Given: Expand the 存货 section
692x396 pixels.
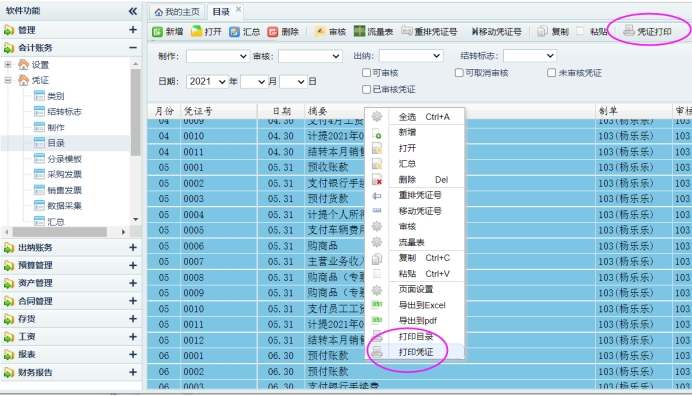Looking at the screenshot, I should 132,319.
